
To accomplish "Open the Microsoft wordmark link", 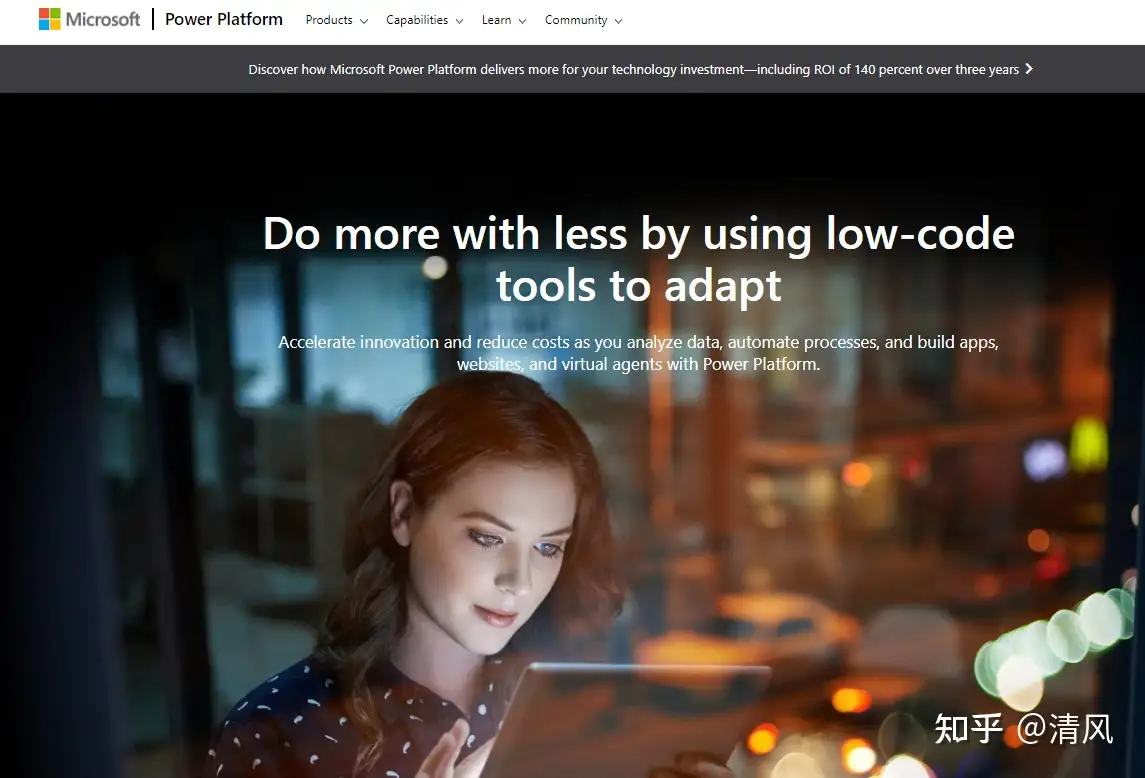I will click(x=103, y=19).
